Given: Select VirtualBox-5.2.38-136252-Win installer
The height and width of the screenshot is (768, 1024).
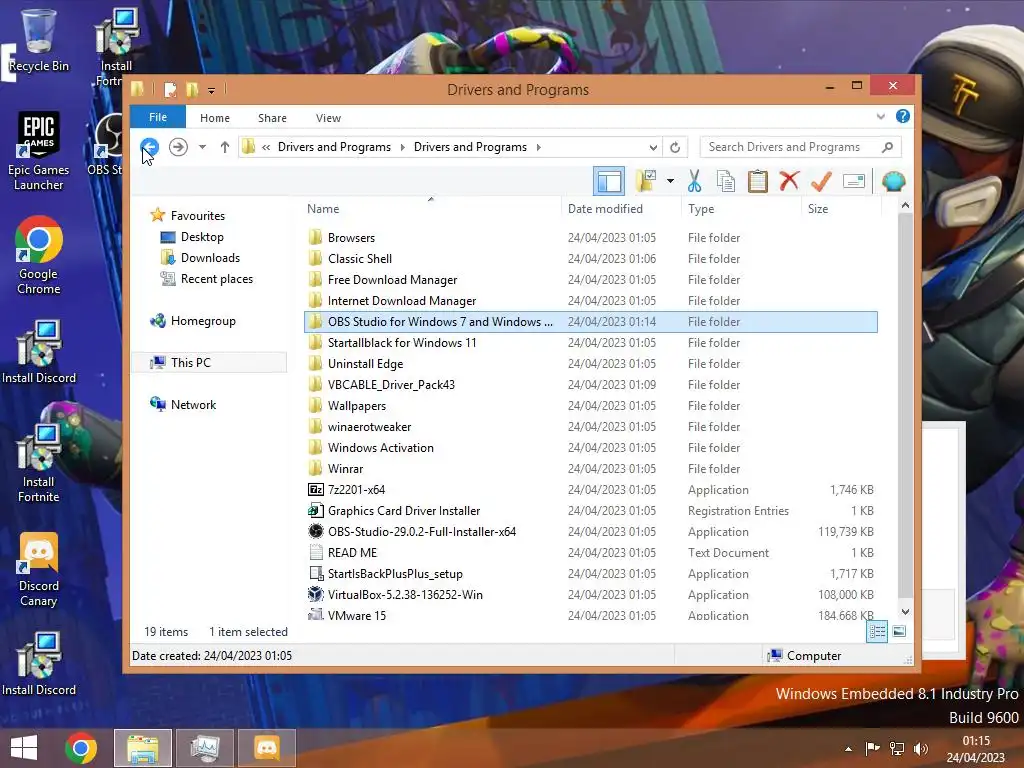Looking at the screenshot, I should point(590,594).
